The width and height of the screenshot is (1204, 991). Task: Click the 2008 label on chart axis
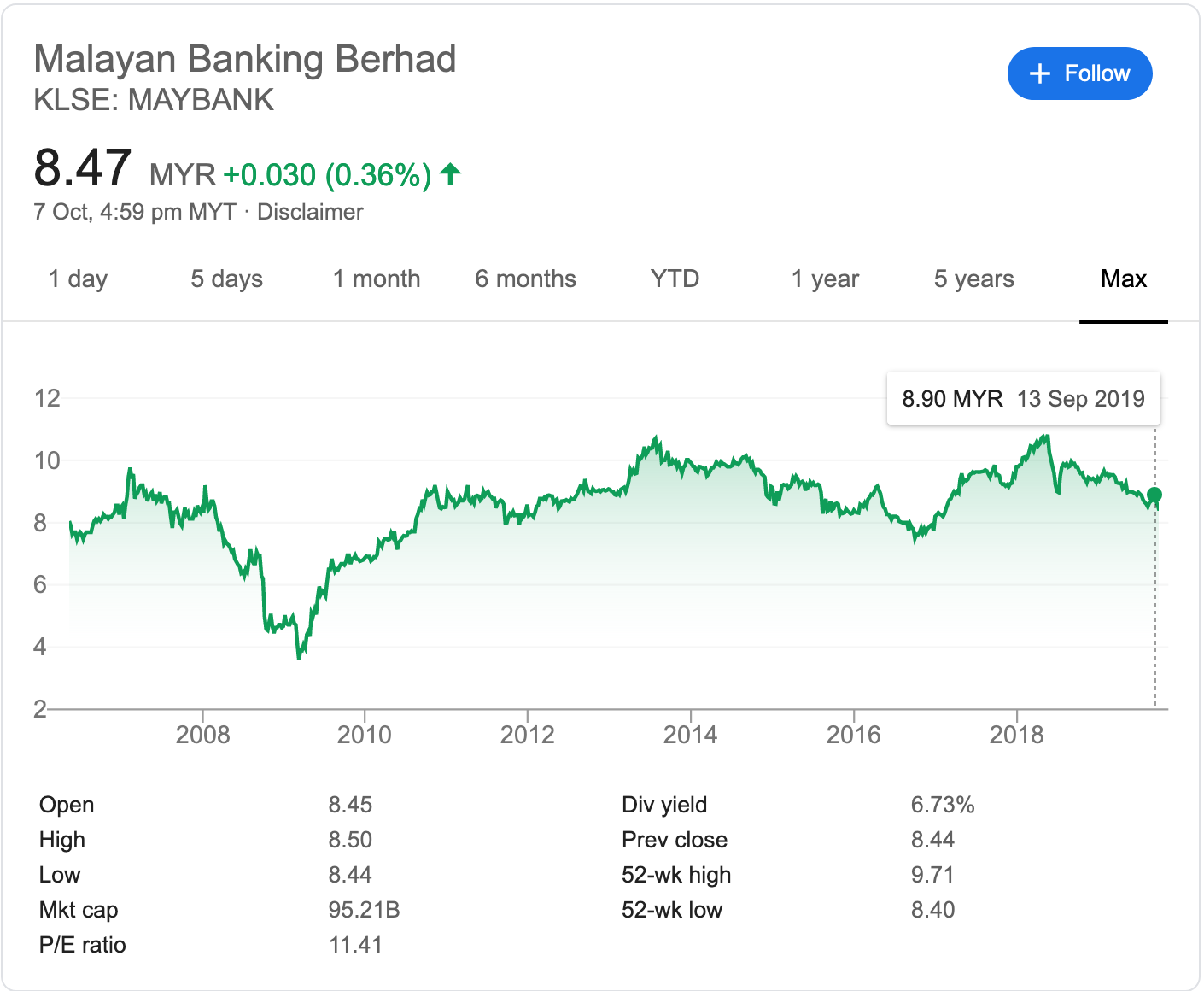point(202,735)
